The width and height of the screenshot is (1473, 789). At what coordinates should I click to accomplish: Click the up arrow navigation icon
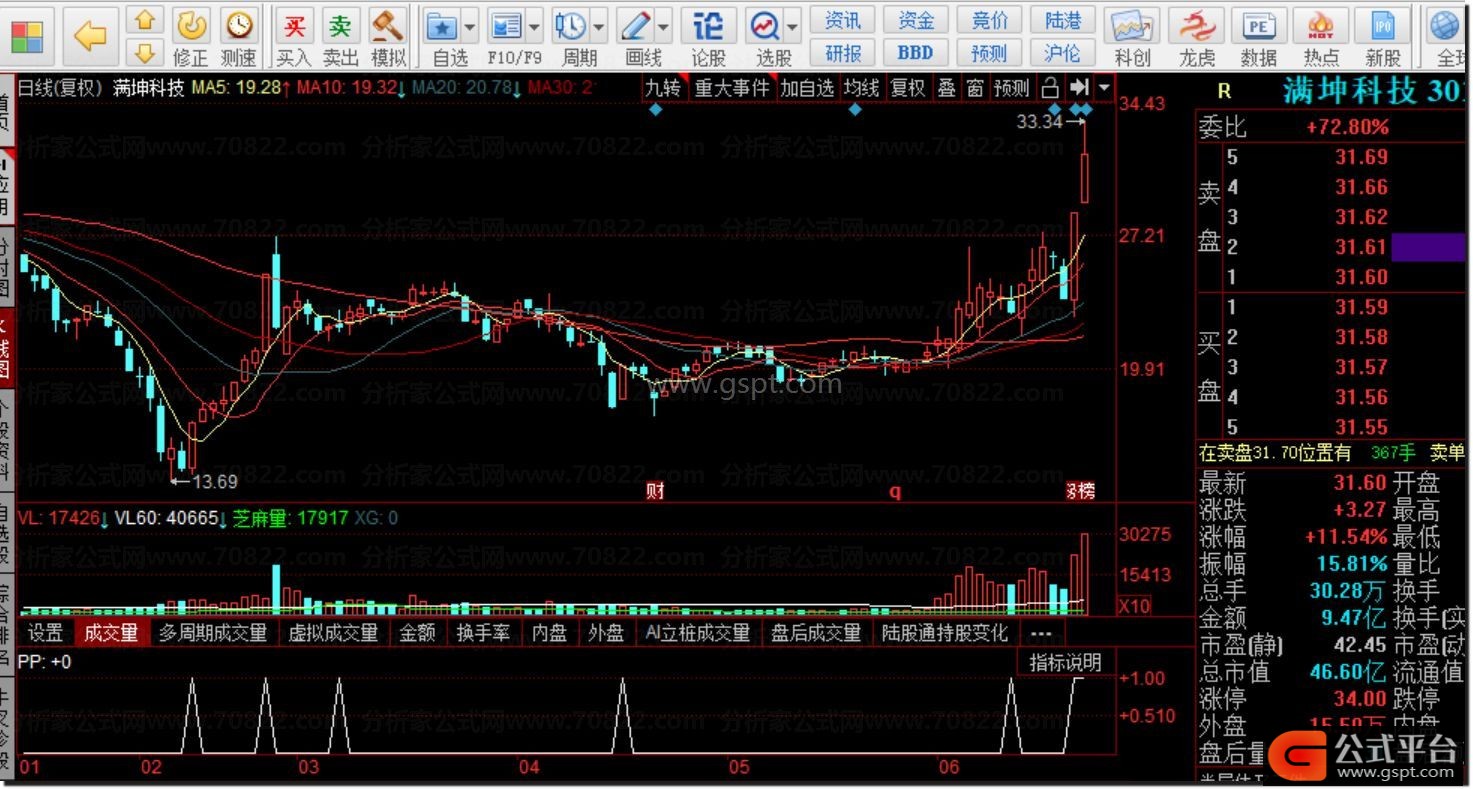[x=145, y=20]
